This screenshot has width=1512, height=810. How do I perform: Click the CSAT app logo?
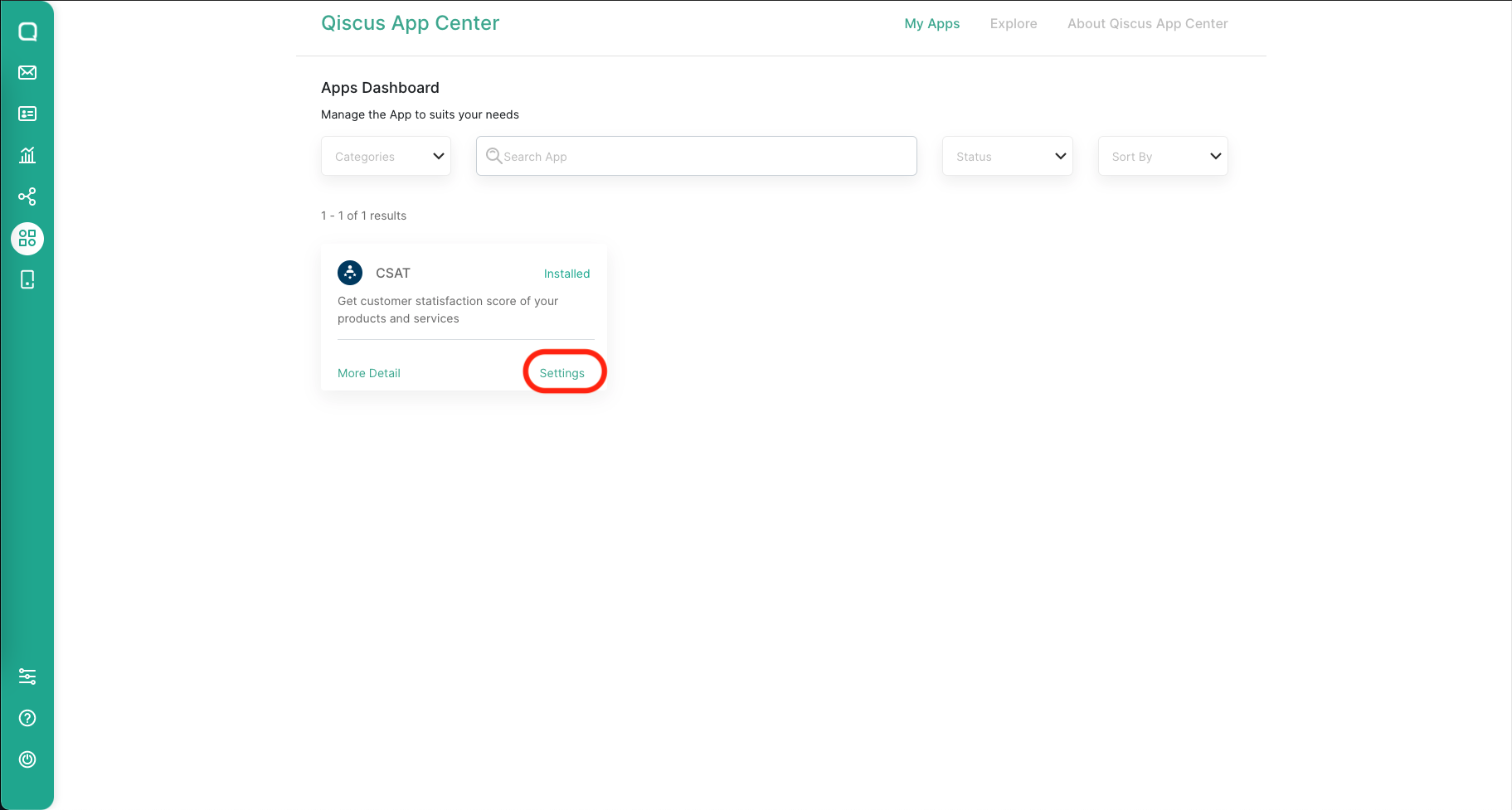coord(350,273)
